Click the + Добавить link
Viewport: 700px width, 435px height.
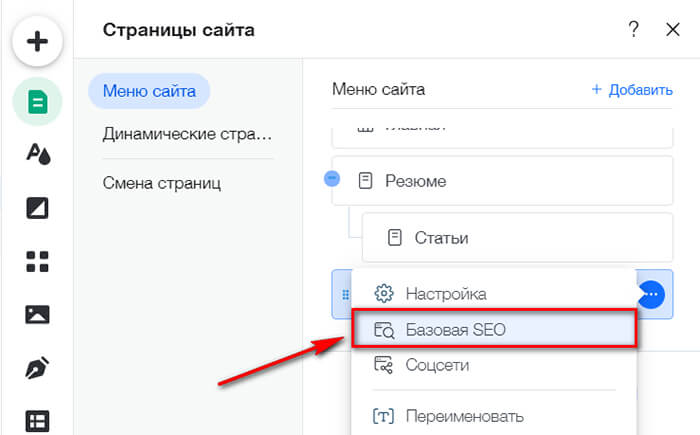(632, 90)
